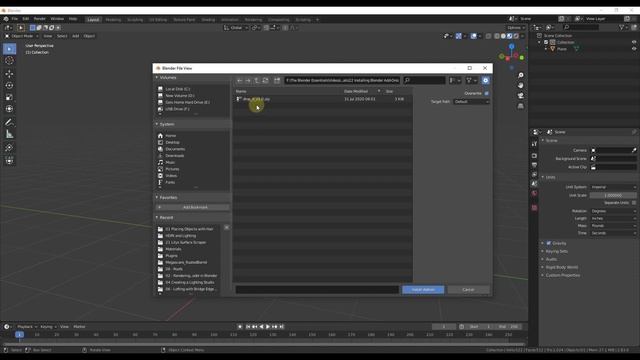Click the file path field in File View
Screen dimensions: 640x360
[342, 80]
